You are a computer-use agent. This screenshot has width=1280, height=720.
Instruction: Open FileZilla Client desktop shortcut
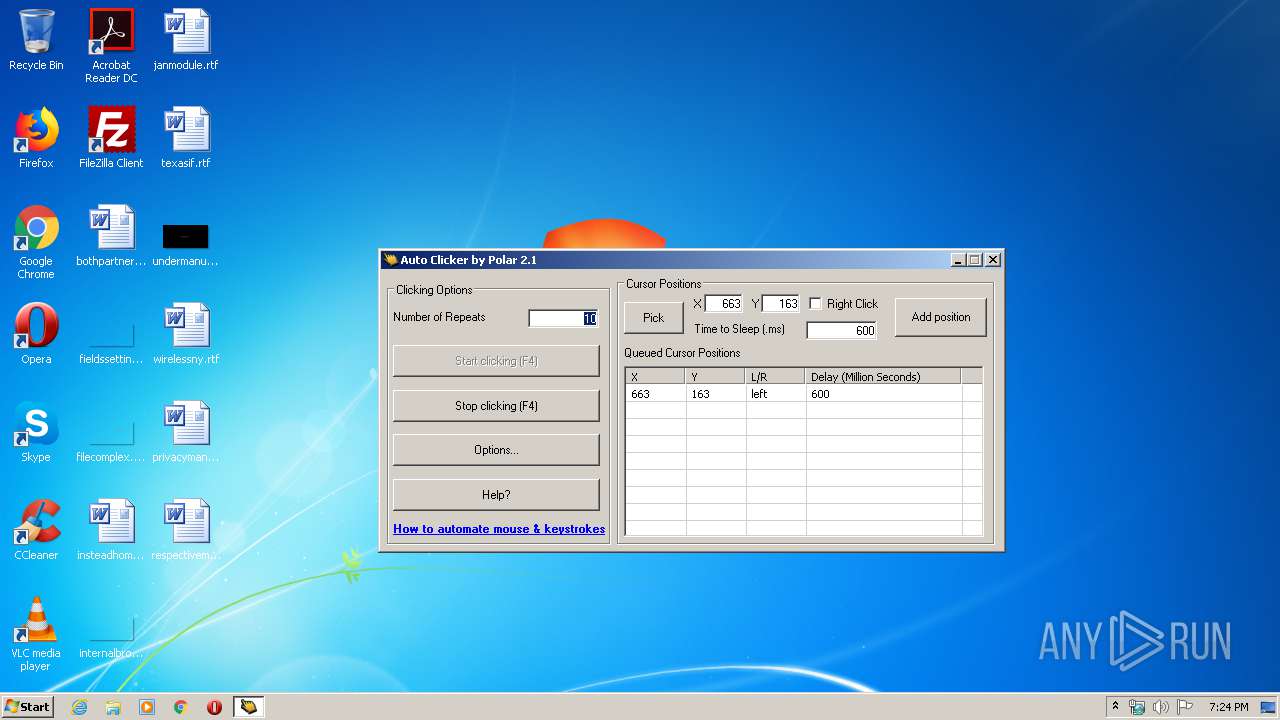(111, 138)
